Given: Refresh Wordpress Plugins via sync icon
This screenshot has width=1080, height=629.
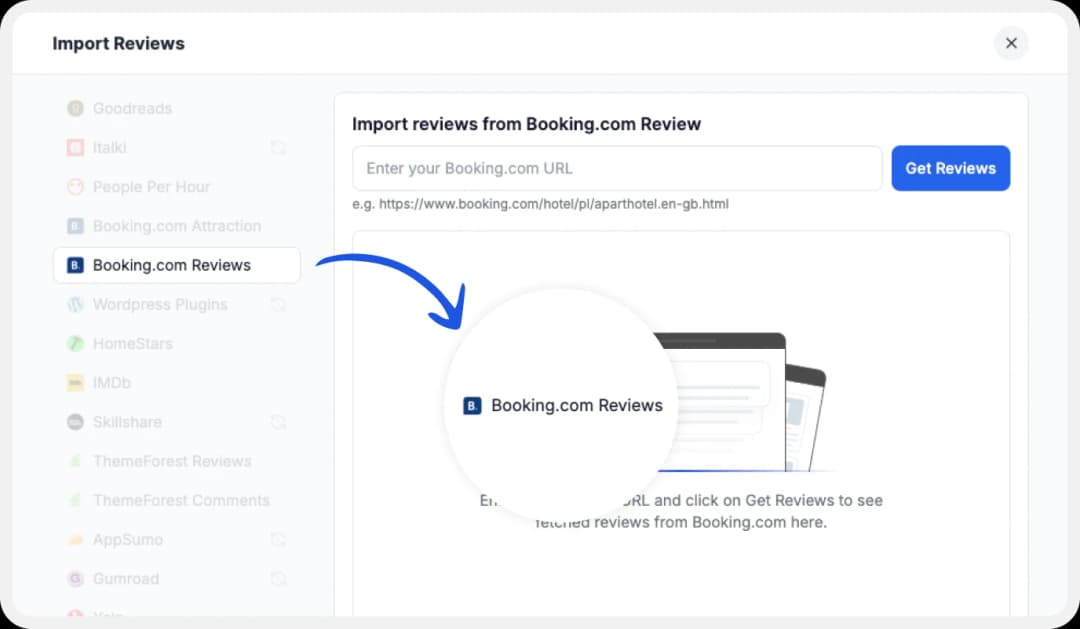Looking at the screenshot, I should [x=278, y=304].
